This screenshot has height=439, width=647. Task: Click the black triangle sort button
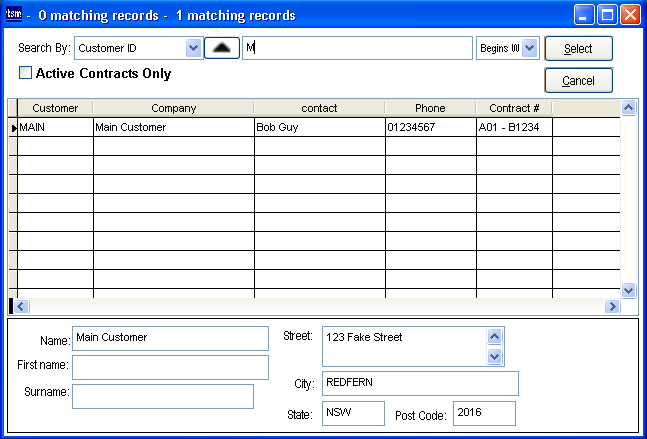tap(221, 48)
